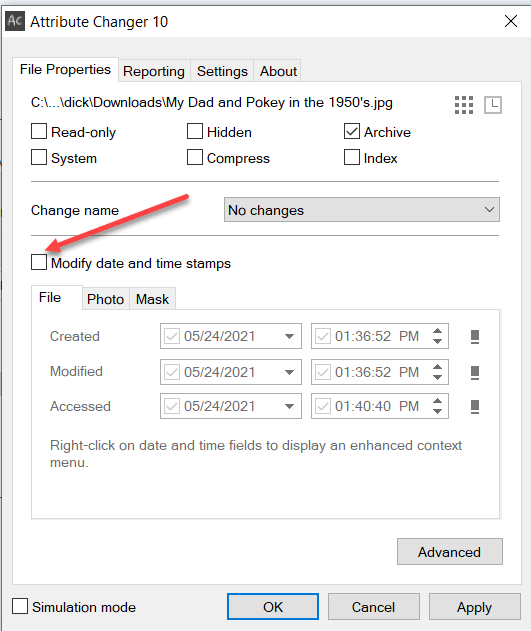
Task: Toggle Created date field checkbox
Action: 172,336
